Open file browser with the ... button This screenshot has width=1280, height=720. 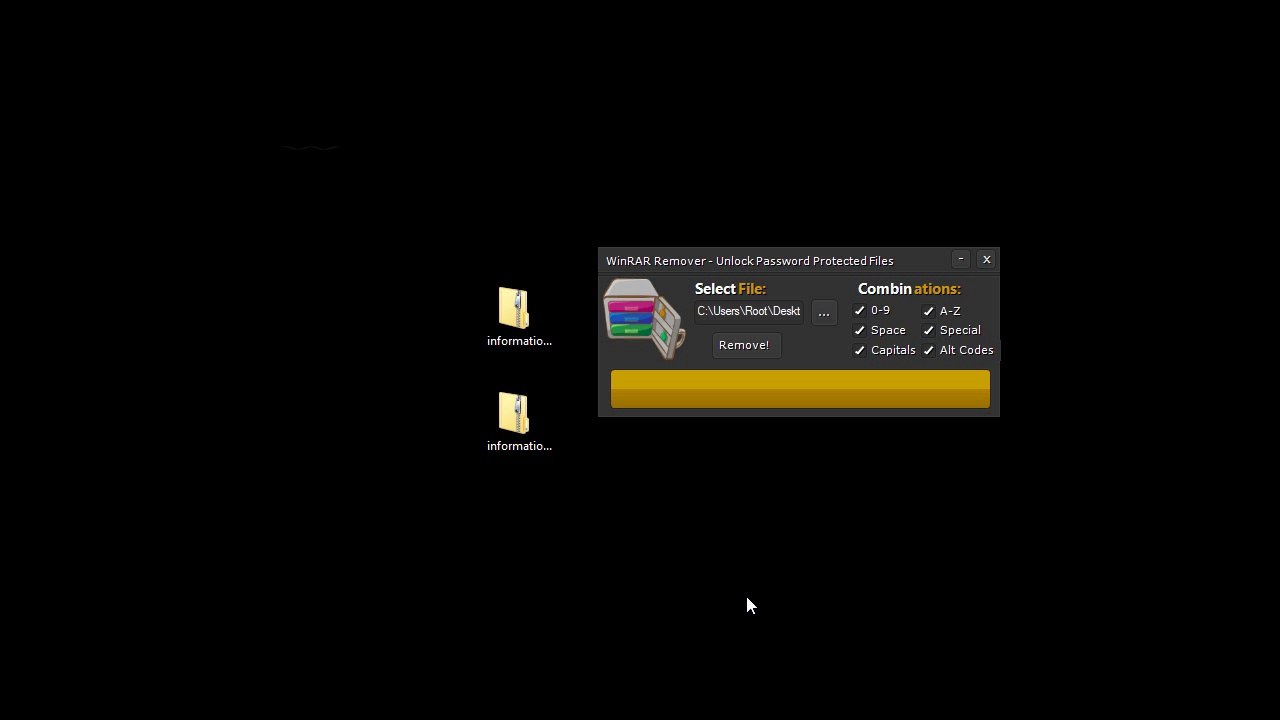coord(824,312)
